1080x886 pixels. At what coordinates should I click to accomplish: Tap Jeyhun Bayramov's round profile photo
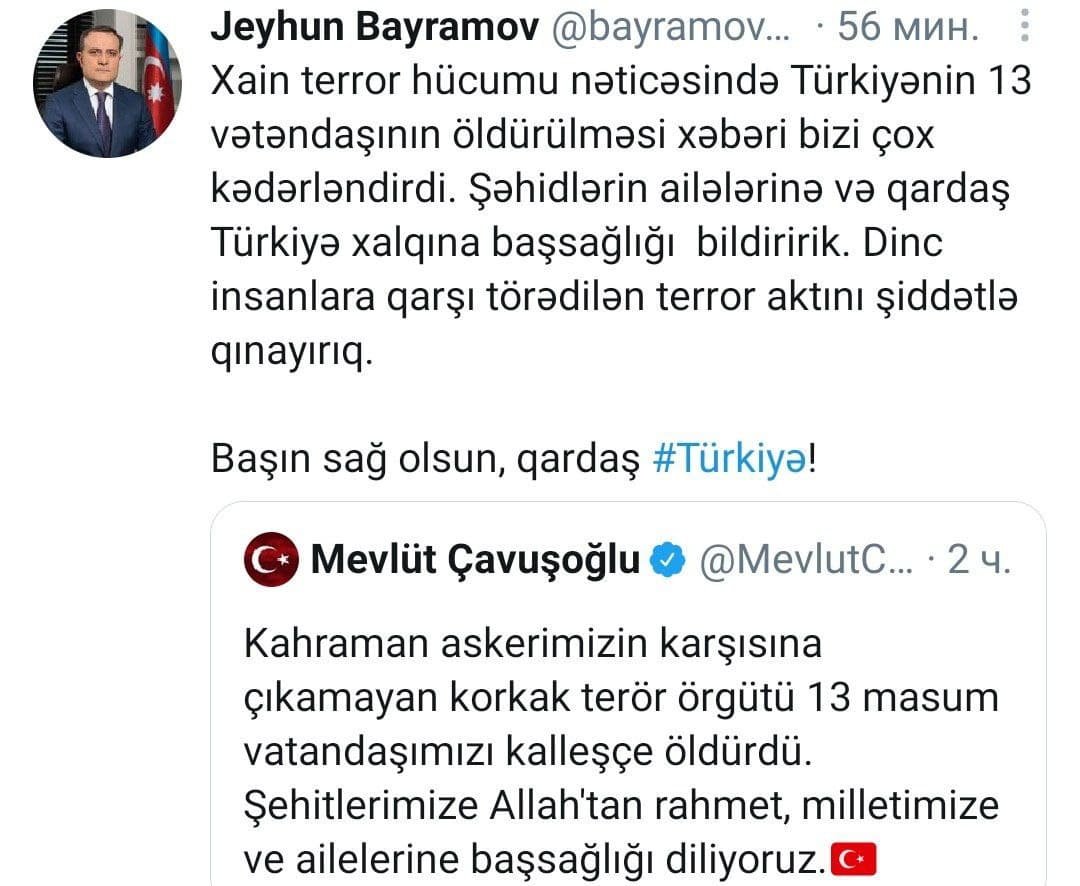click(107, 83)
